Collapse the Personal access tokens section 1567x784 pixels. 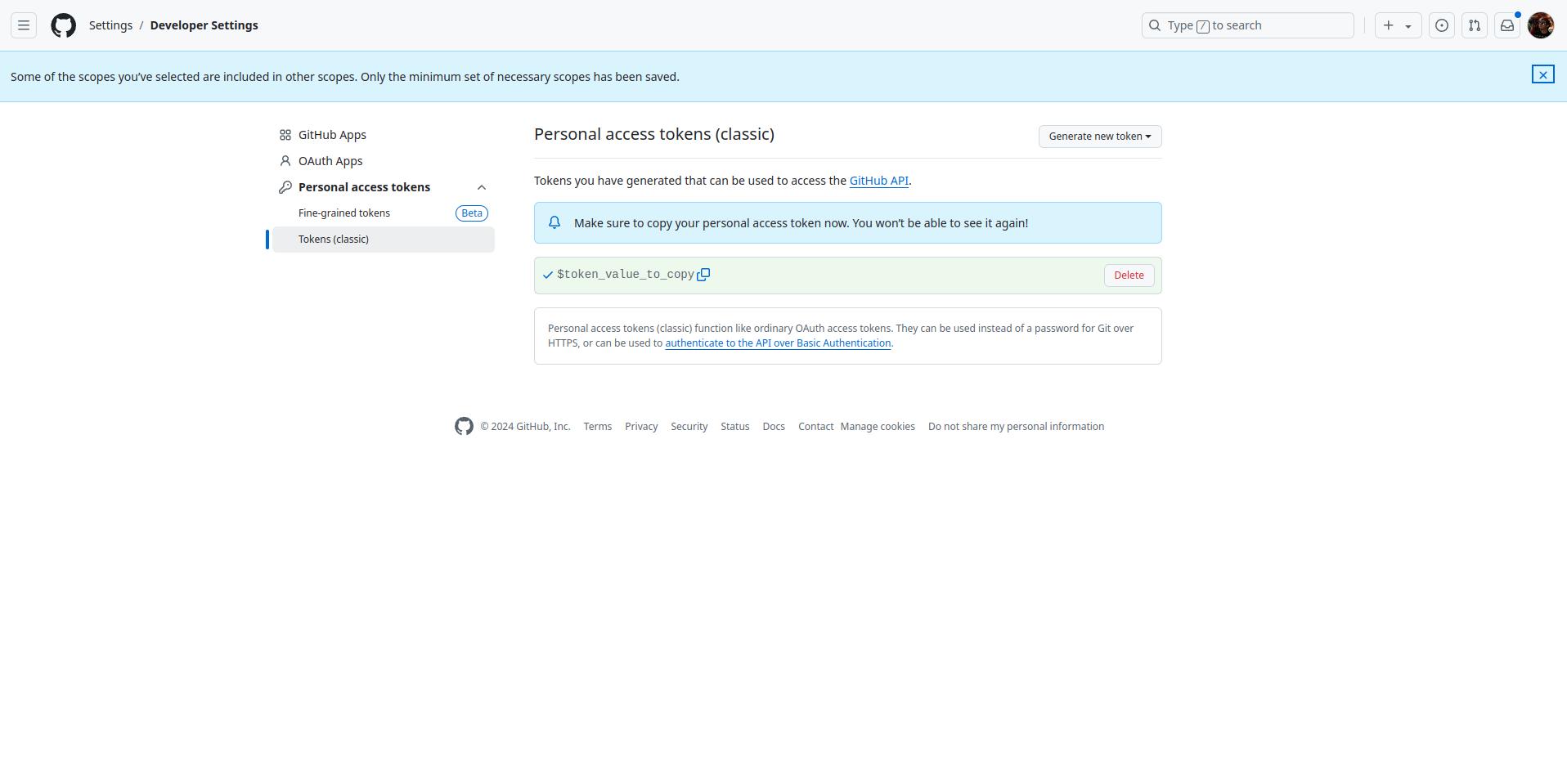(x=482, y=186)
